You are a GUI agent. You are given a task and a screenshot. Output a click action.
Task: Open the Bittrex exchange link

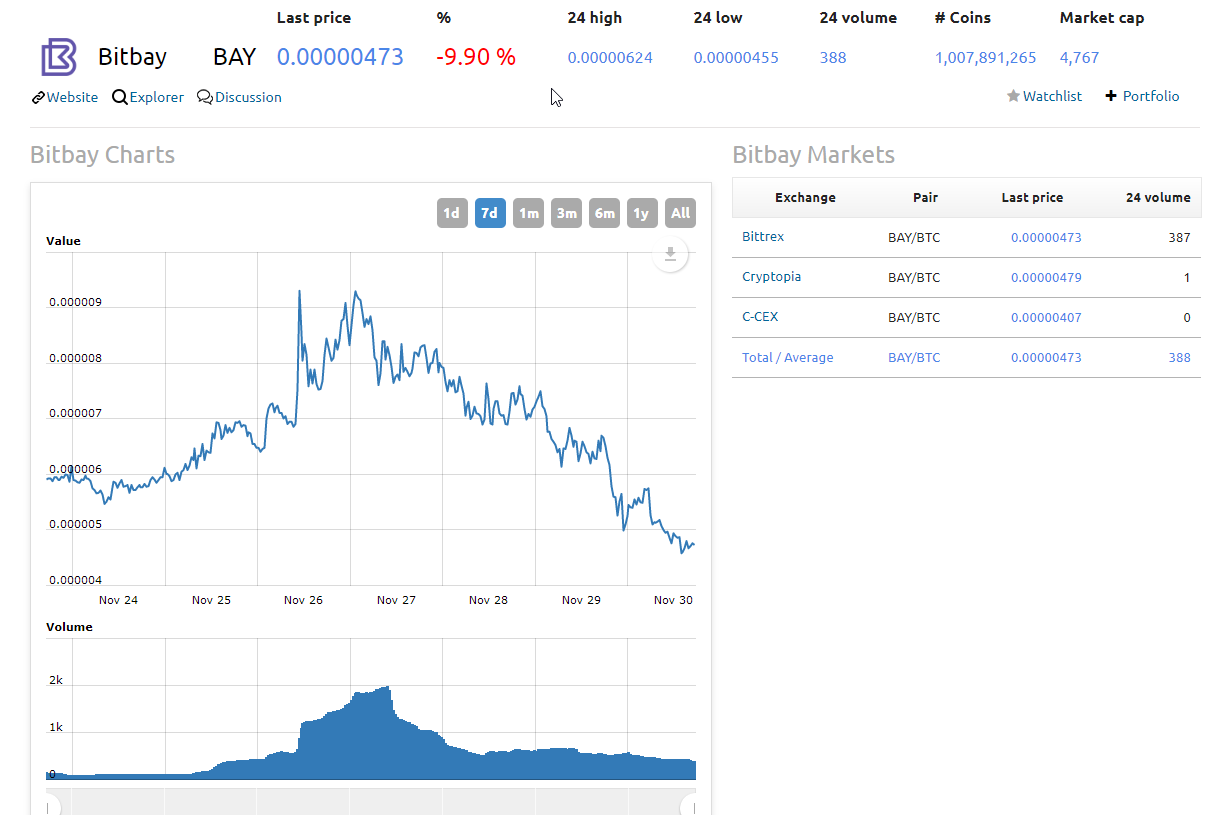[x=763, y=237]
